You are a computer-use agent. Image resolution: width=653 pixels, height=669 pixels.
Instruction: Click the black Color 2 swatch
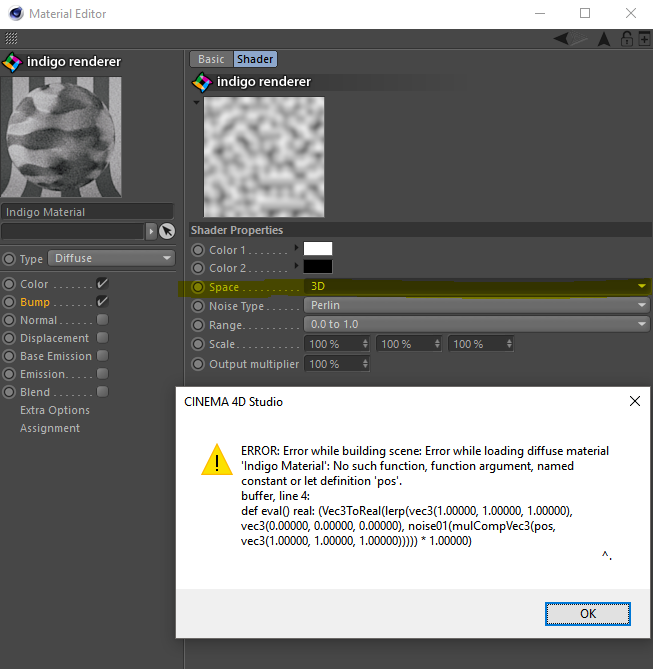[318, 268]
